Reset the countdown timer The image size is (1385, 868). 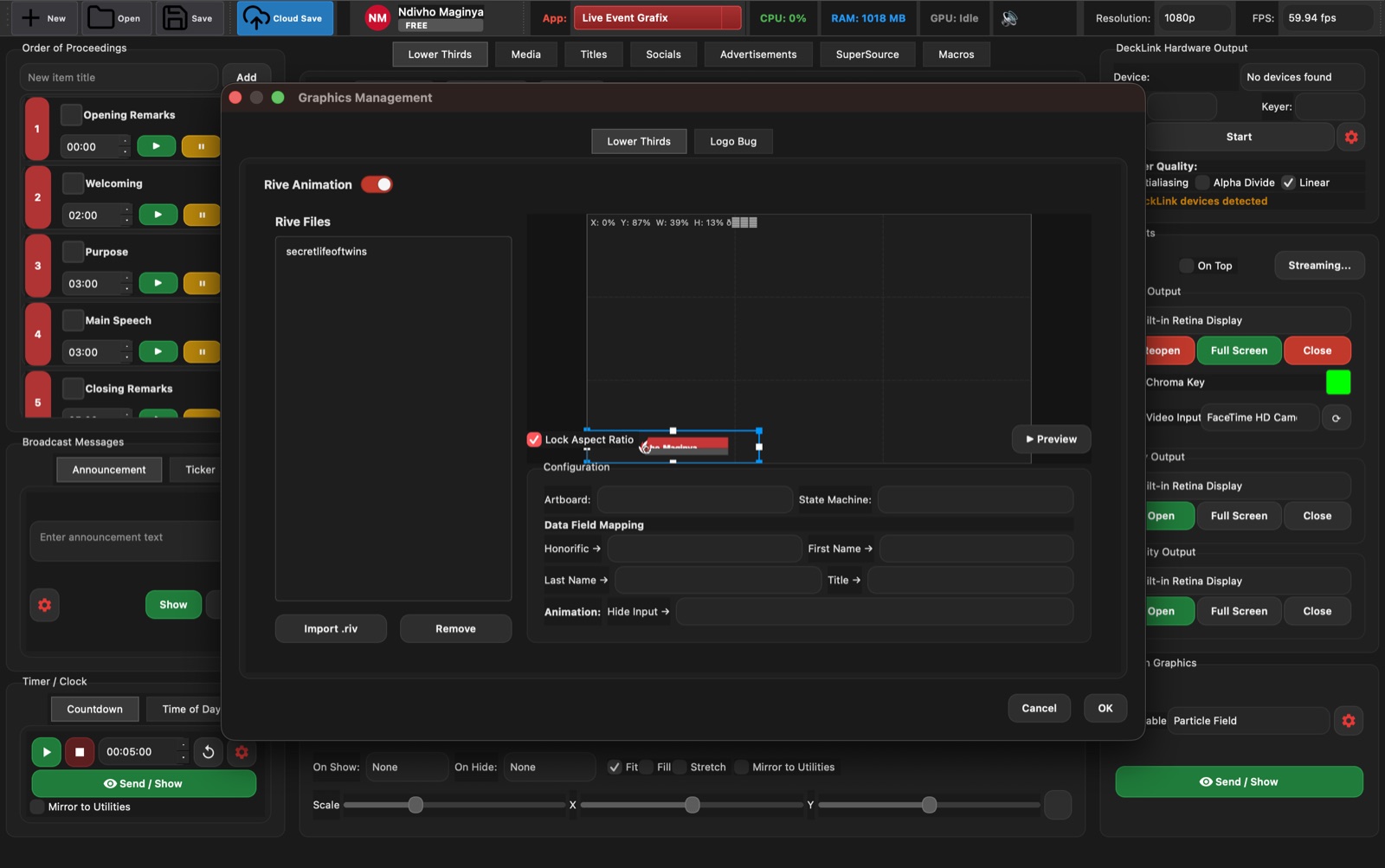[209, 752]
